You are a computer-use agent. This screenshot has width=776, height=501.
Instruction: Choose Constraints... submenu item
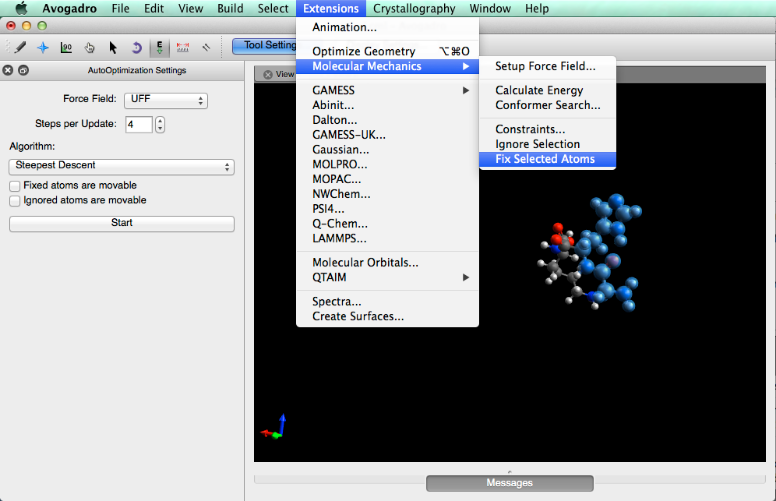coord(547,129)
